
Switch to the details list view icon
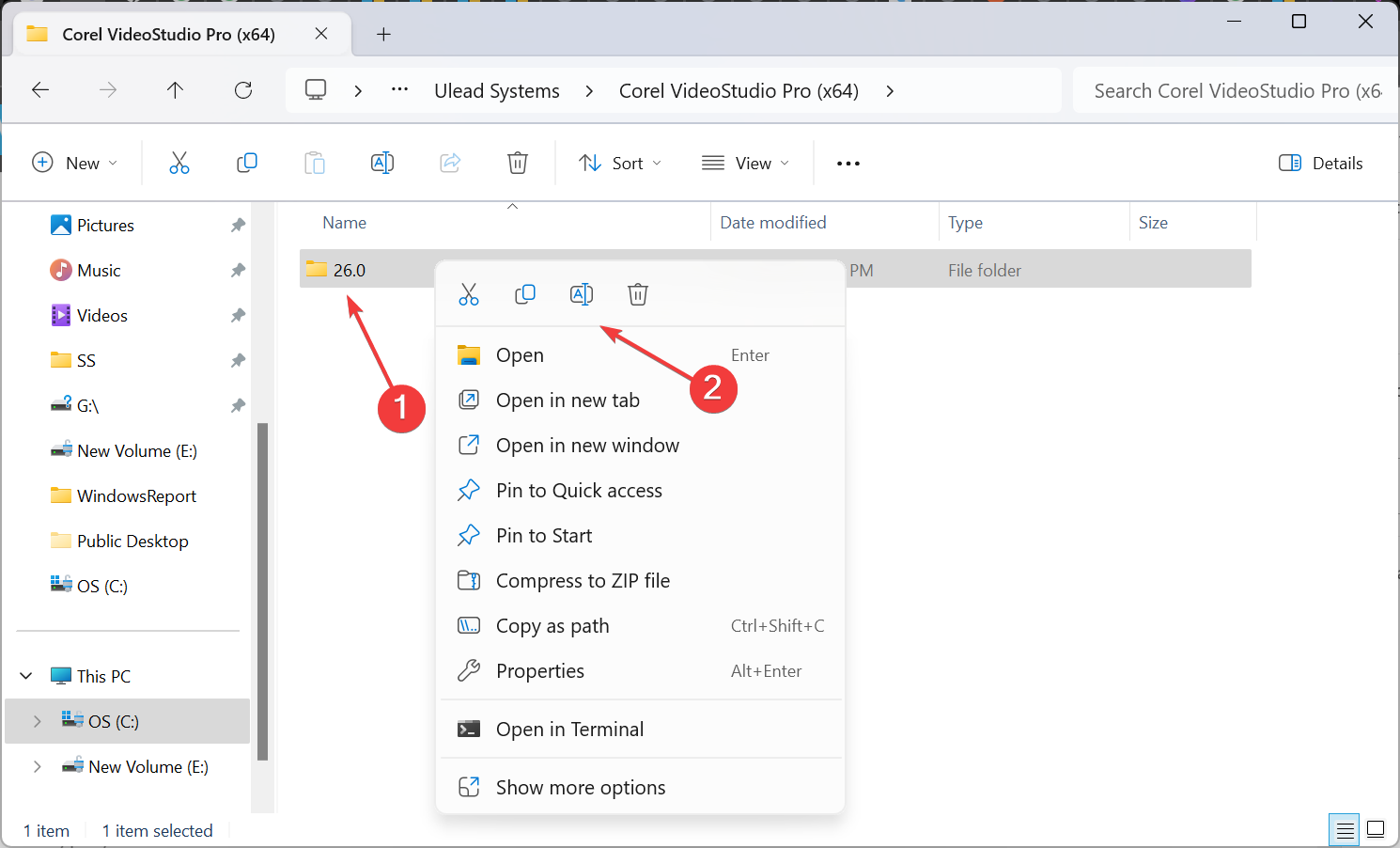pyautogui.click(x=1345, y=830)
